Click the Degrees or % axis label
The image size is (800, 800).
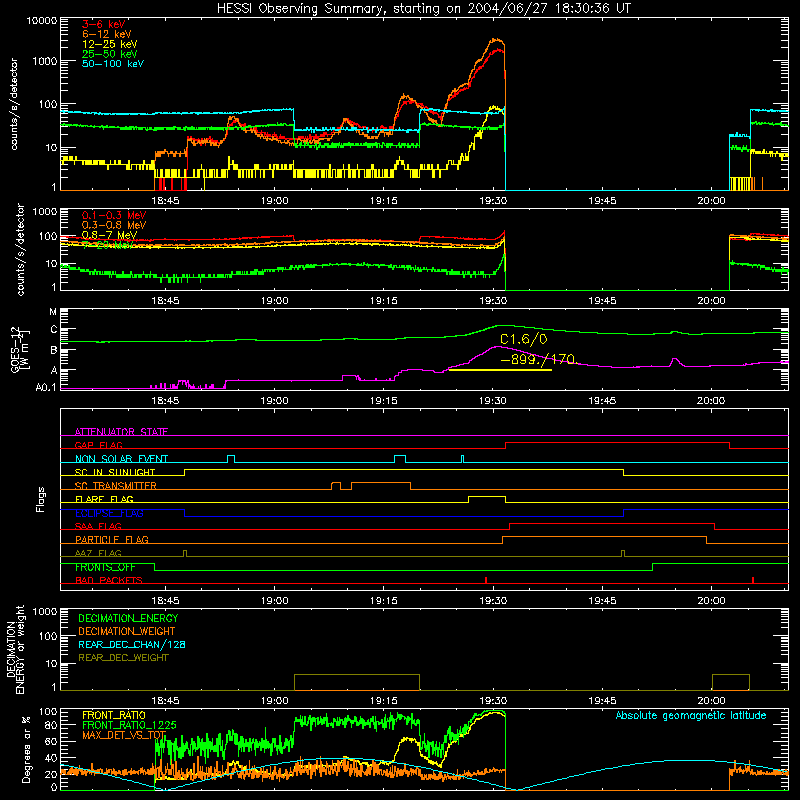[26, 749]
